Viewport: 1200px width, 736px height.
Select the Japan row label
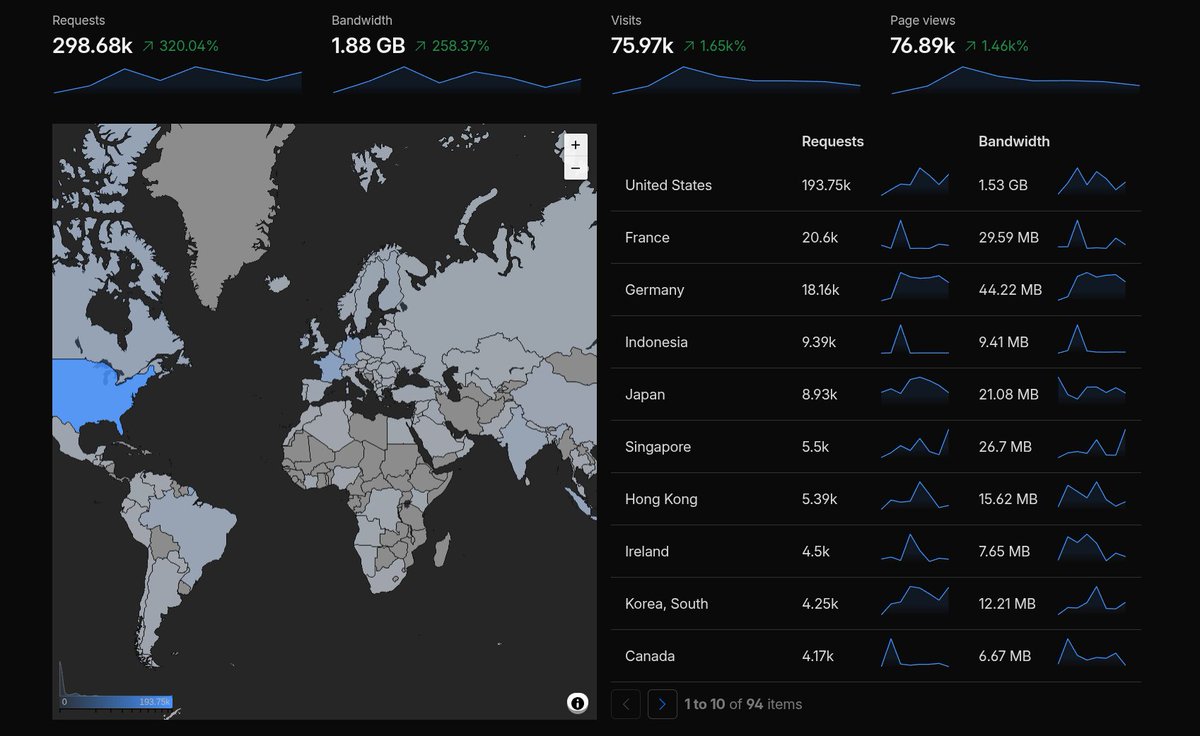pos(645,394)
